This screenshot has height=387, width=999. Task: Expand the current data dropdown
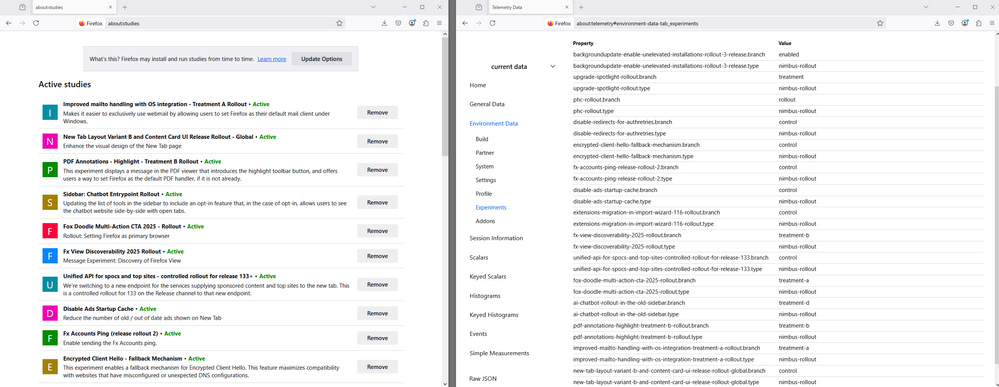point(522,66)
